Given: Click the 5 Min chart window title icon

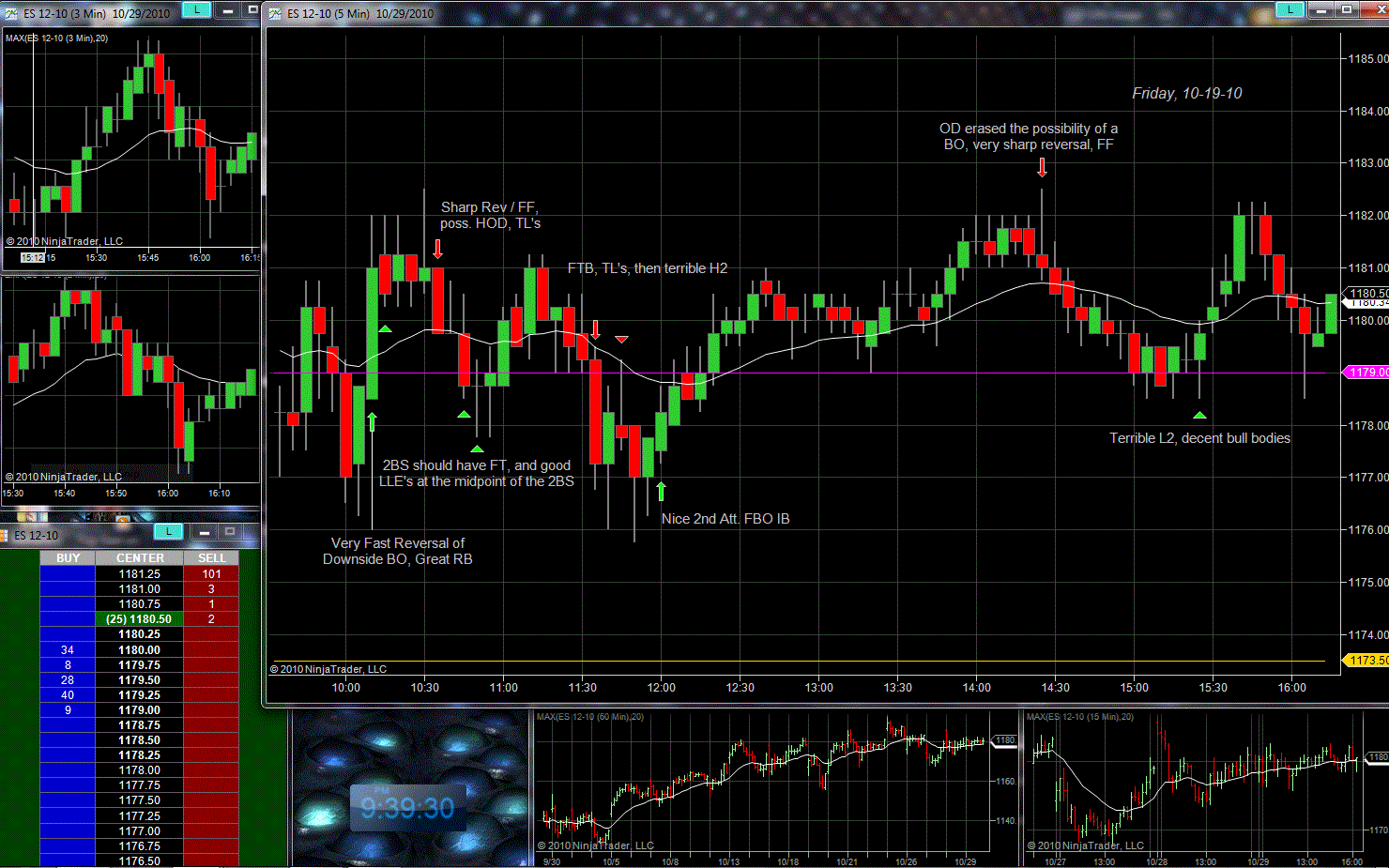Looking at the screenshot, I should point(275,13).
